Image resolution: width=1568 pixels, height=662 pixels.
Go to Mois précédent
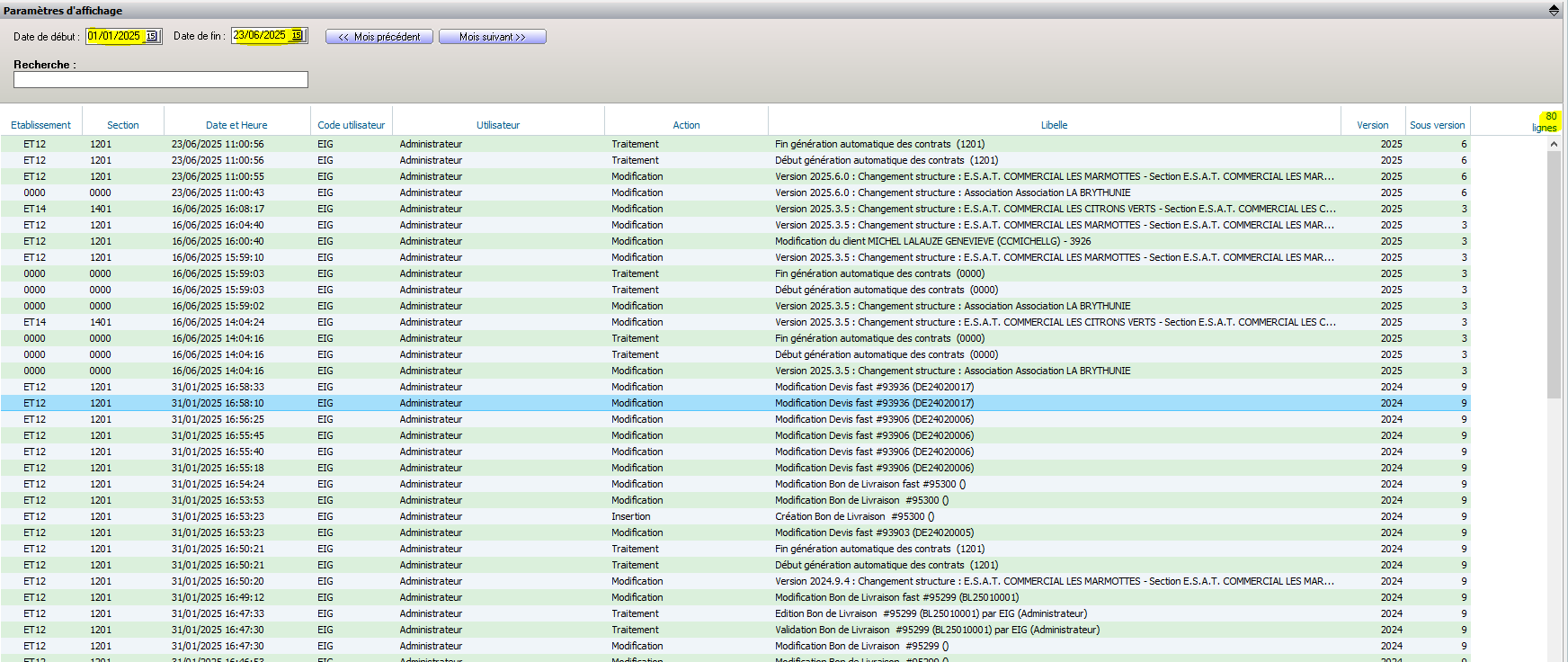click(379, 37)
